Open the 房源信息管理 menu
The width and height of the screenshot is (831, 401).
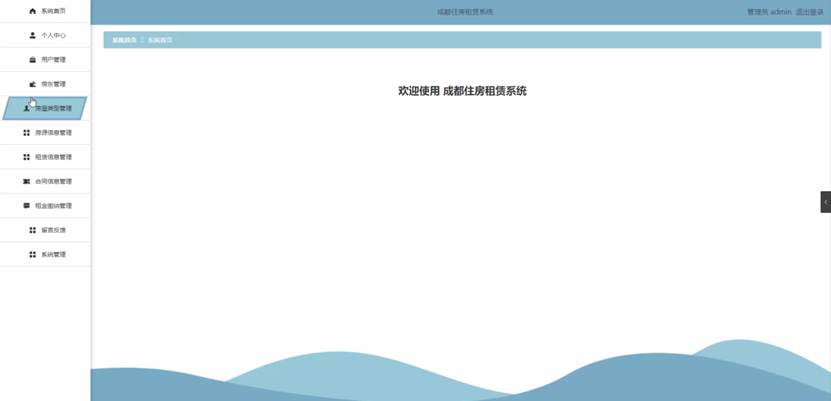coord(45,132)
